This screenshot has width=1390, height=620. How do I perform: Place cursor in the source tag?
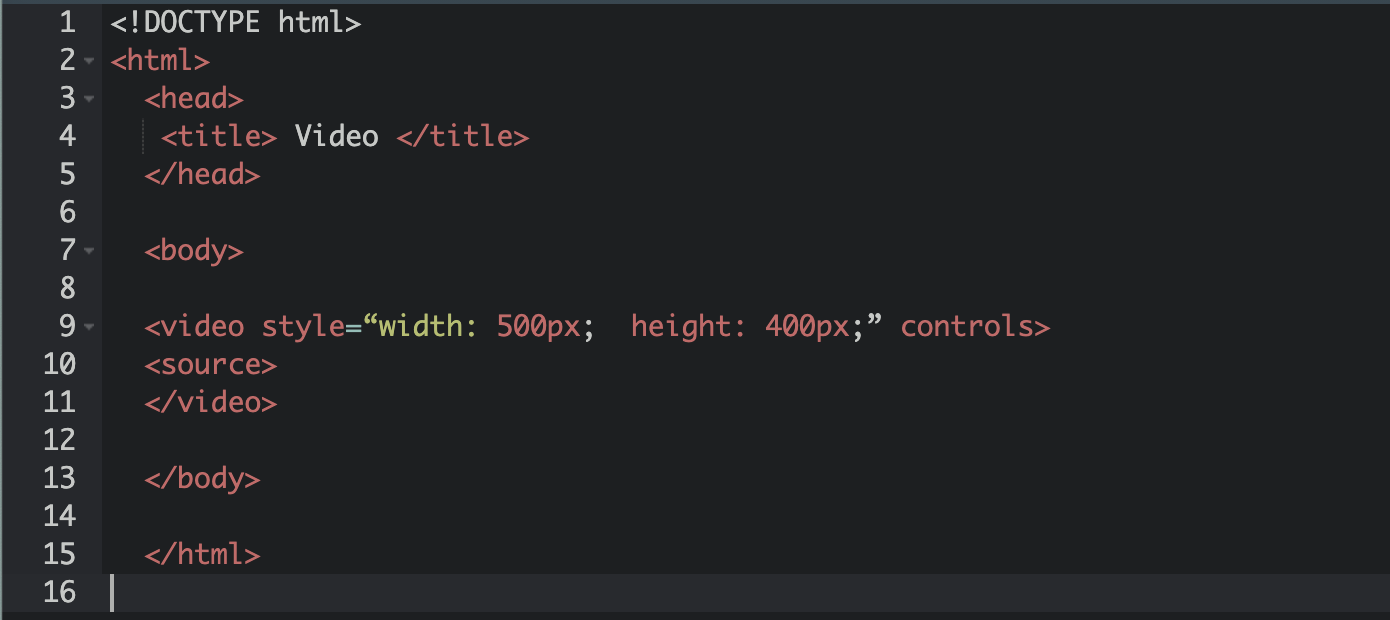click(x=210, y=364)
